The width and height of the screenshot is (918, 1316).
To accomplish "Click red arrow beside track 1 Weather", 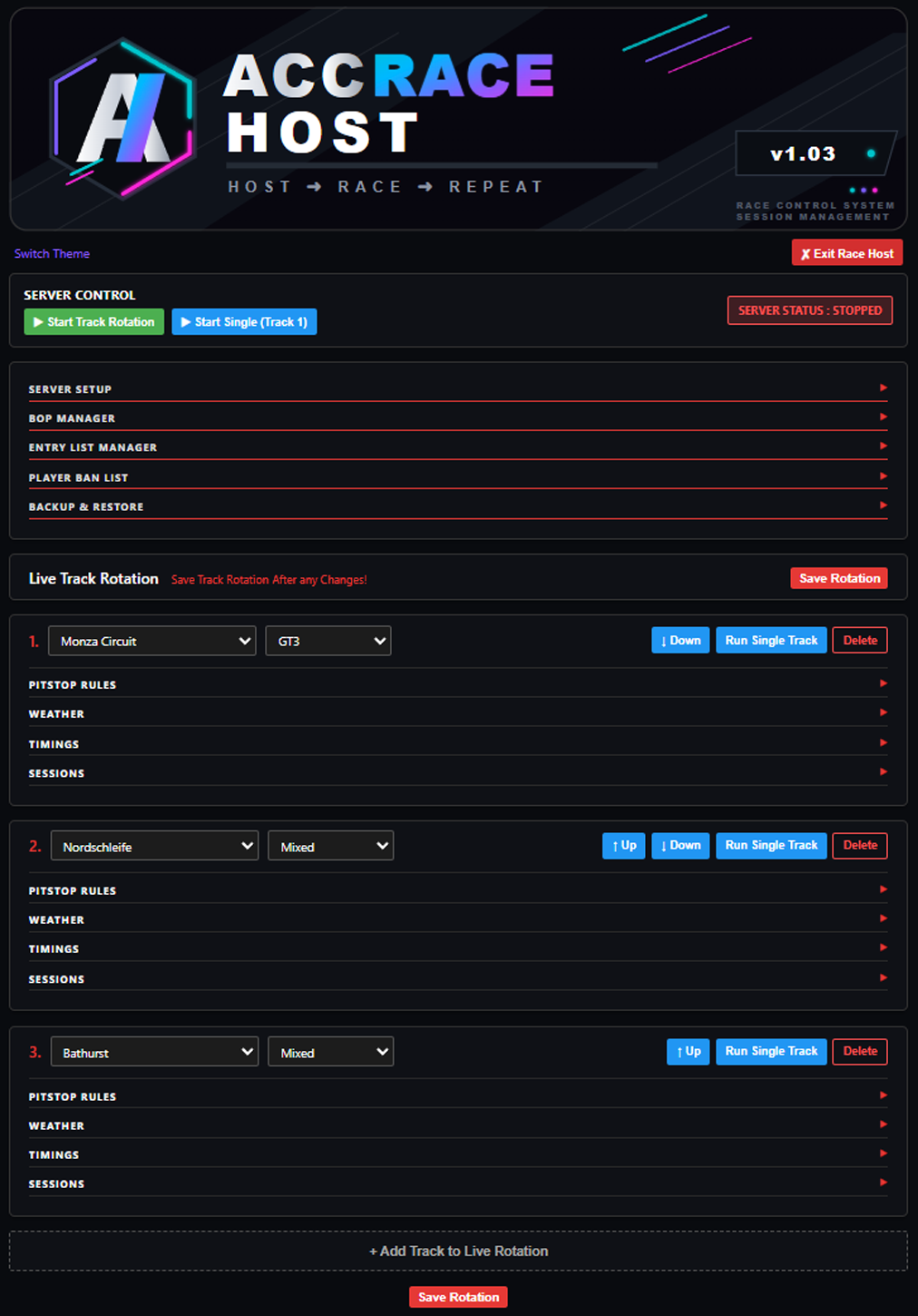I will [x=883, y=712].
